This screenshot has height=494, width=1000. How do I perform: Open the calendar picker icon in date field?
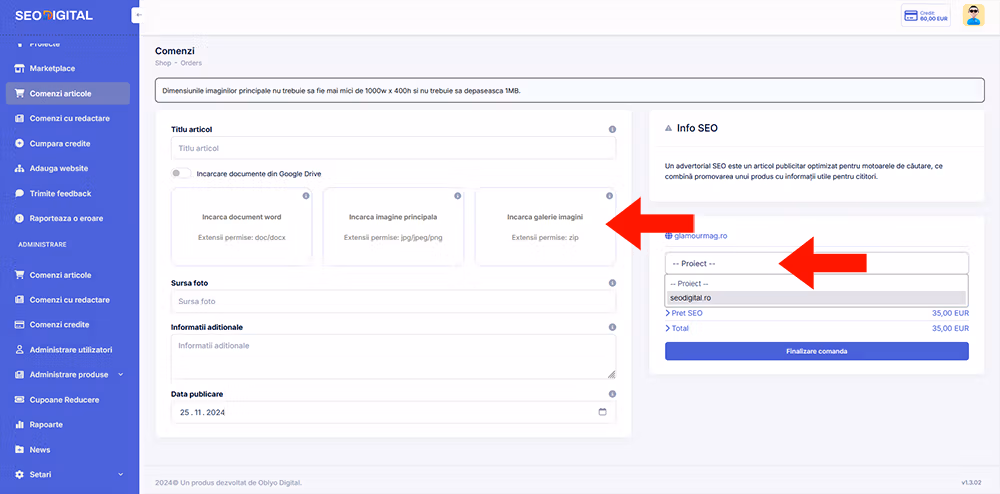coord(602,412)
